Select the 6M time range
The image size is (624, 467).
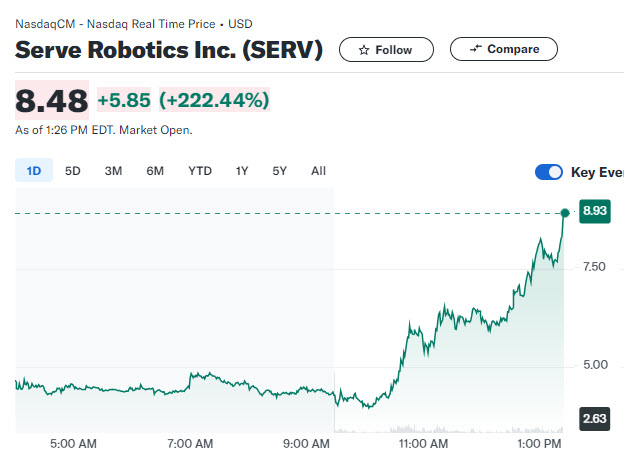[x=155, y=171]
